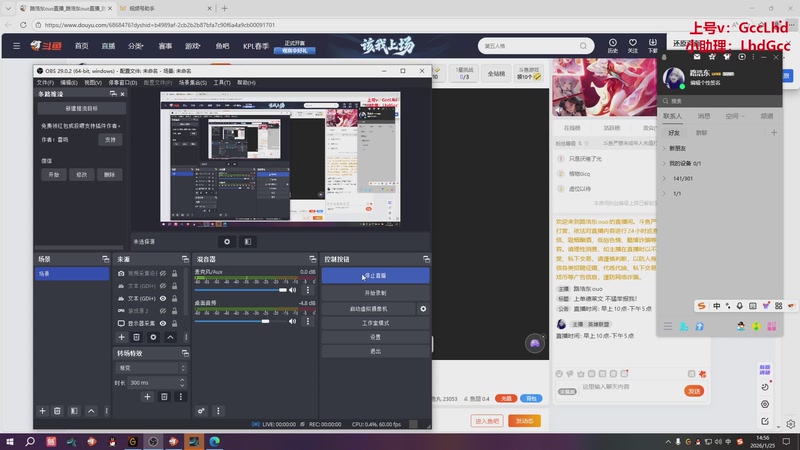Click 工作室模式 button in OBS
800x450 pixels.
point(376,323)
